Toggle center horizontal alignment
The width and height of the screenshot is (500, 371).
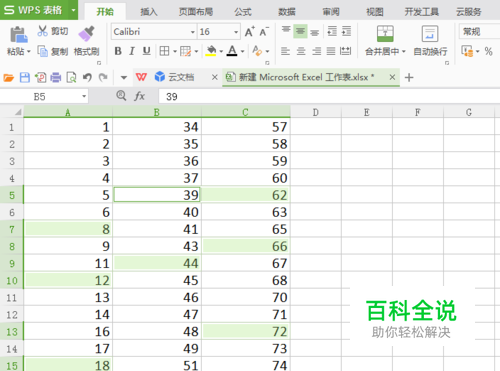pyautogui.click(x=301, y=51)
